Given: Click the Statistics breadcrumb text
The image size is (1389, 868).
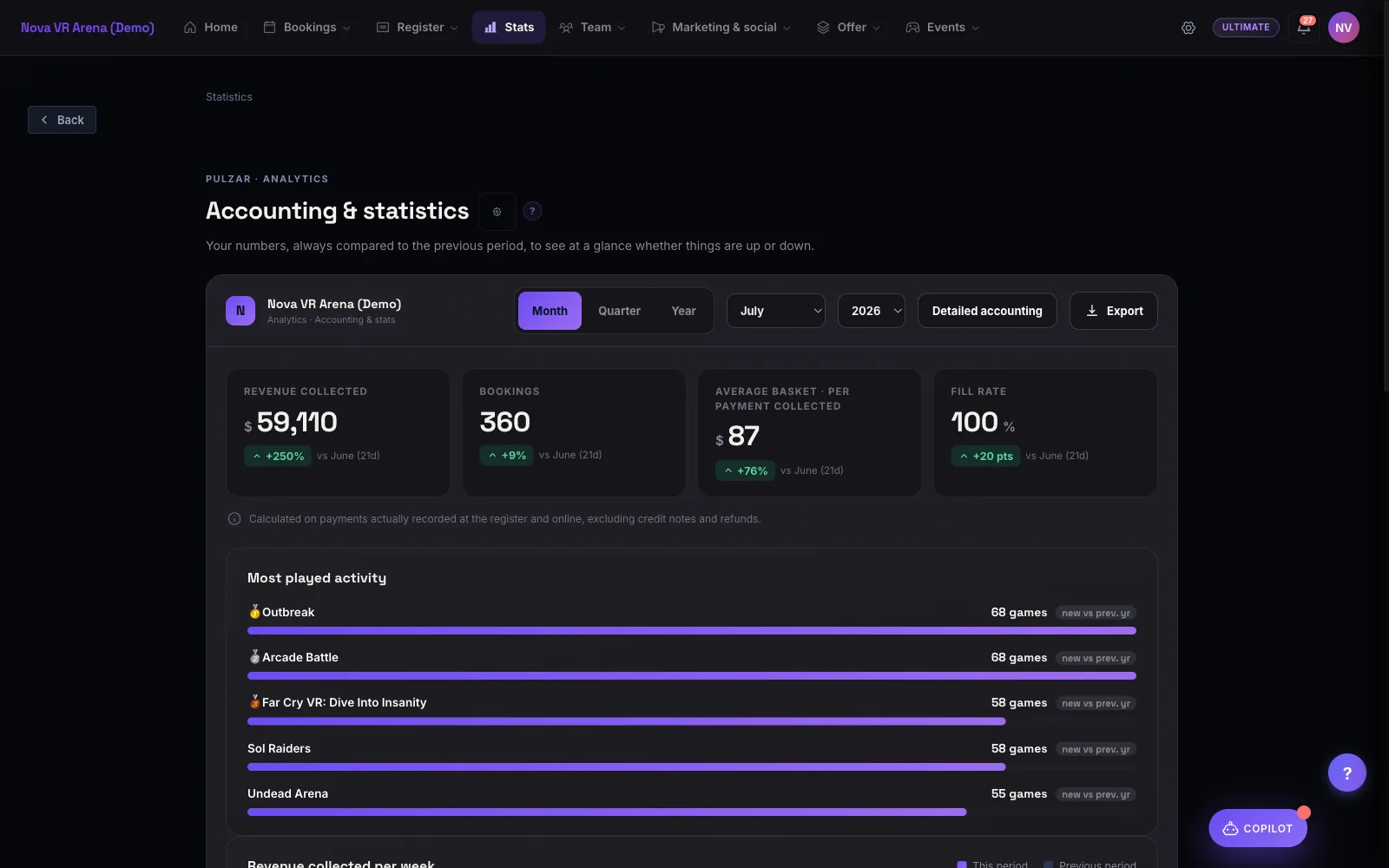Looking at the screenshot, I should pyautogui.click(x=229, y=97).
